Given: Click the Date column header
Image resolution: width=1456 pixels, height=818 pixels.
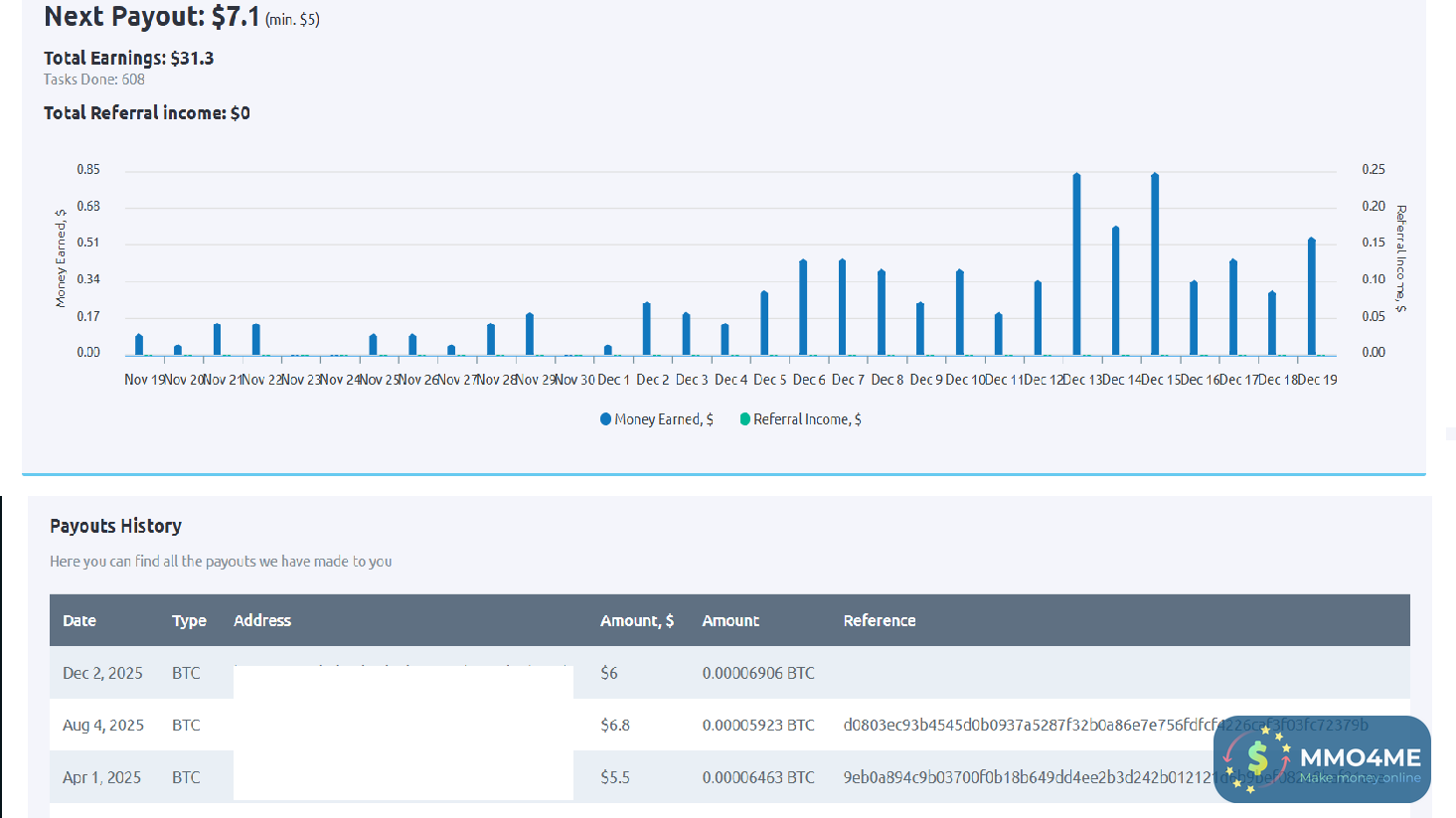Looking at the screenshot, I should (x=80, y=620).
